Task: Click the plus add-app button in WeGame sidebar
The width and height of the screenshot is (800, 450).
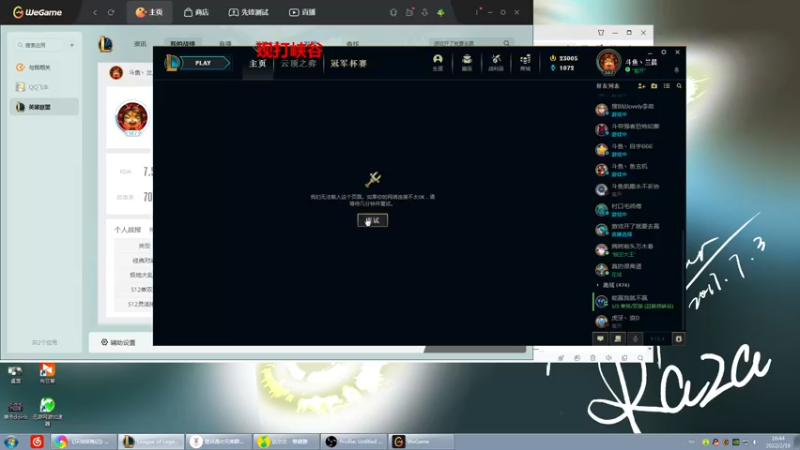Action: [x=72, y=45]
